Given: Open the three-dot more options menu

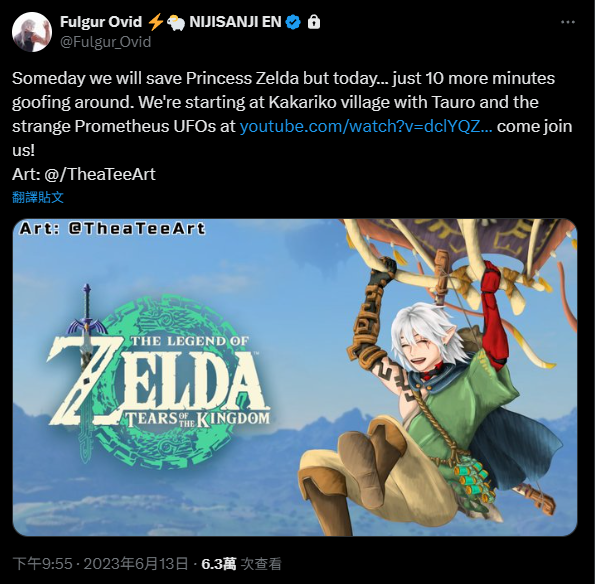Looking at the screenshot, I should [x=567, y=22].
